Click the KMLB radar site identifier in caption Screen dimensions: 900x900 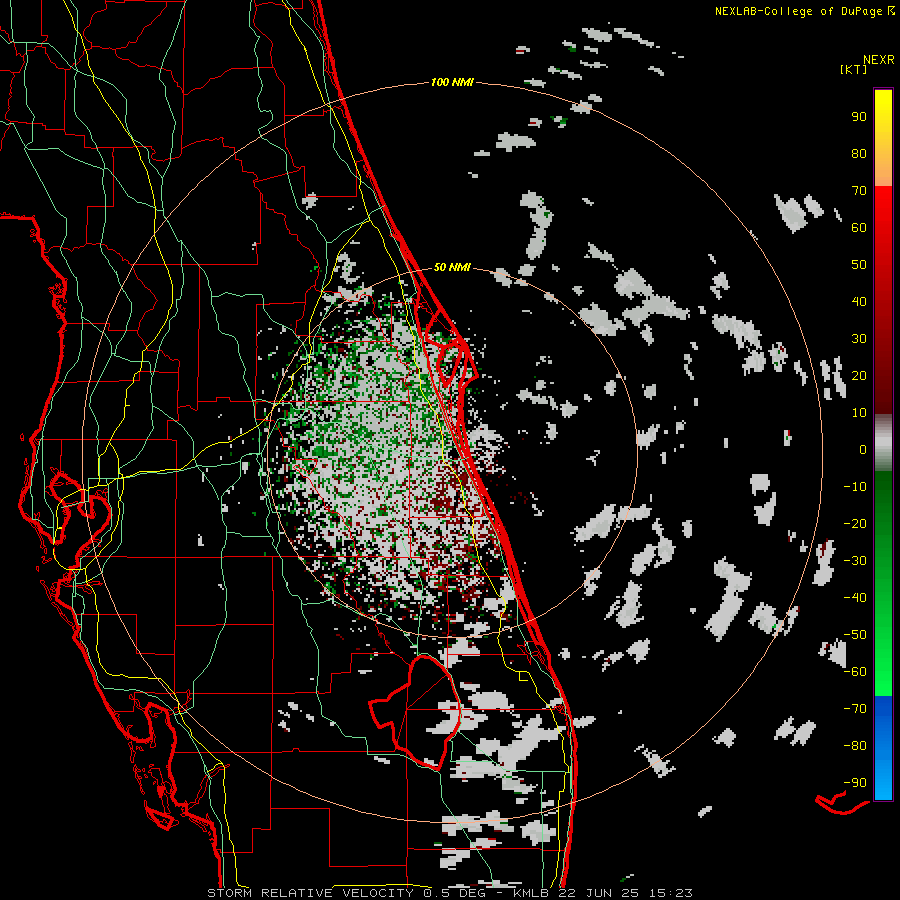click(x=531, y=893)
